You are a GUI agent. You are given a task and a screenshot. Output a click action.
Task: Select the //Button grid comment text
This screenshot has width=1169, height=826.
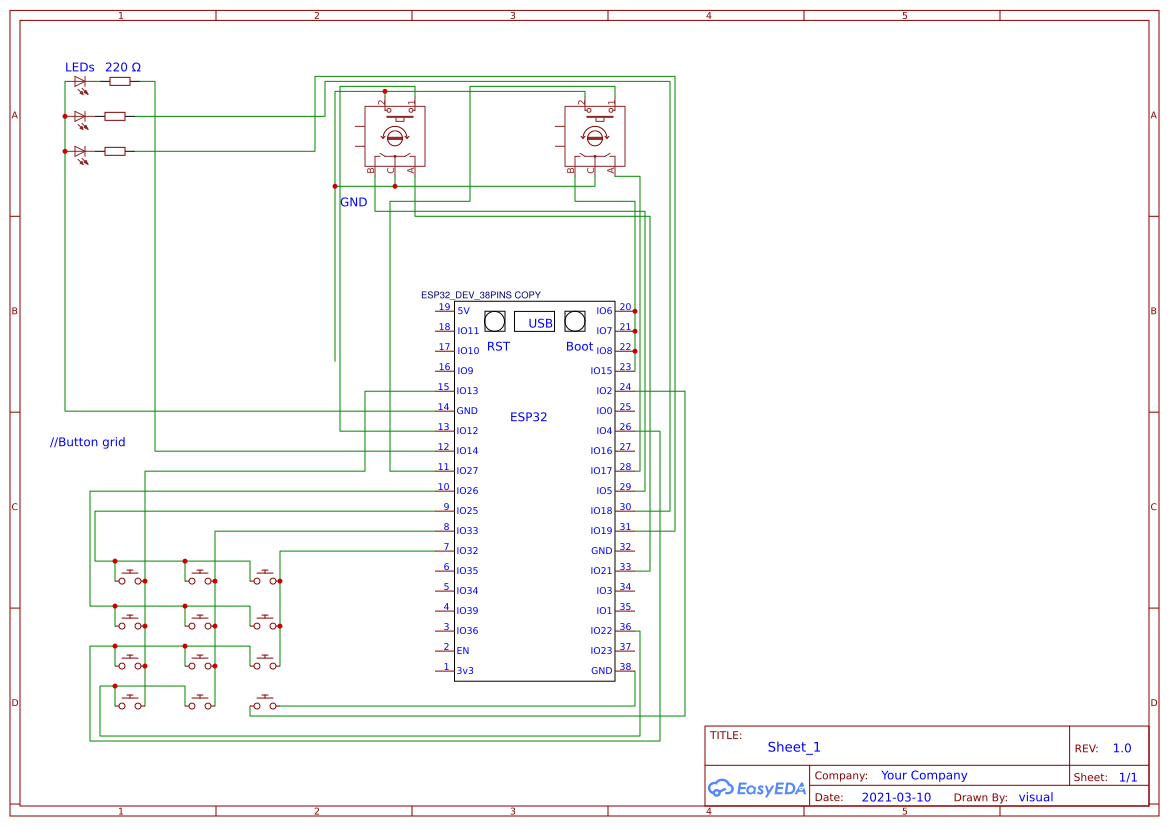coord(85,441)
